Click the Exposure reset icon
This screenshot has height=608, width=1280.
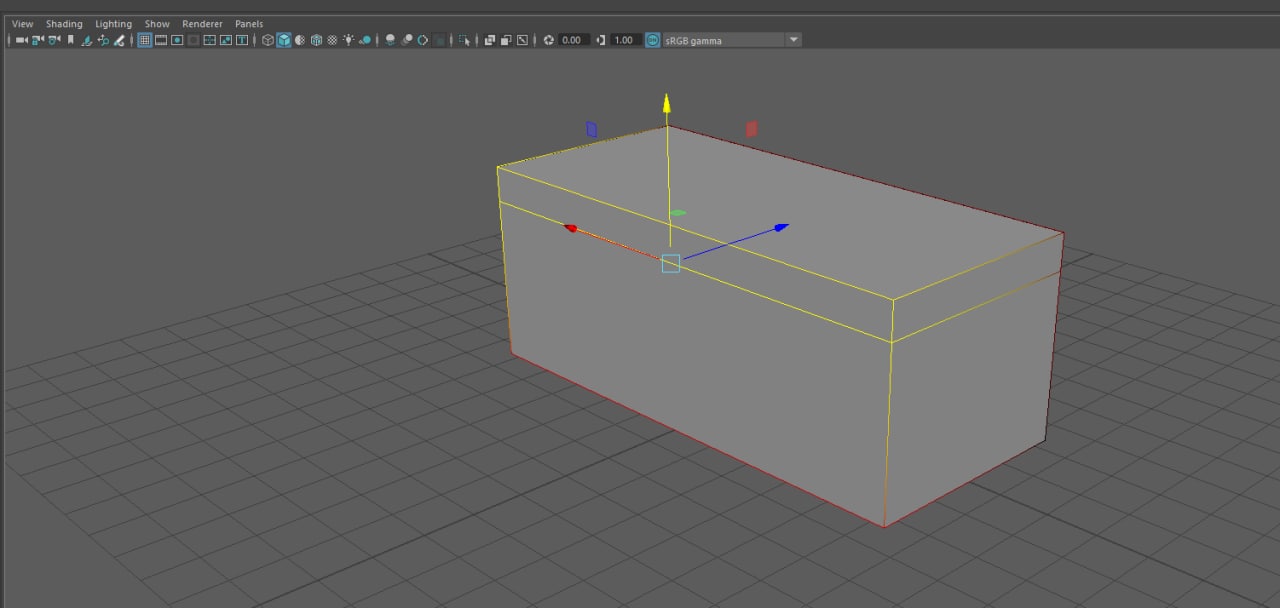tap(549, 40)
